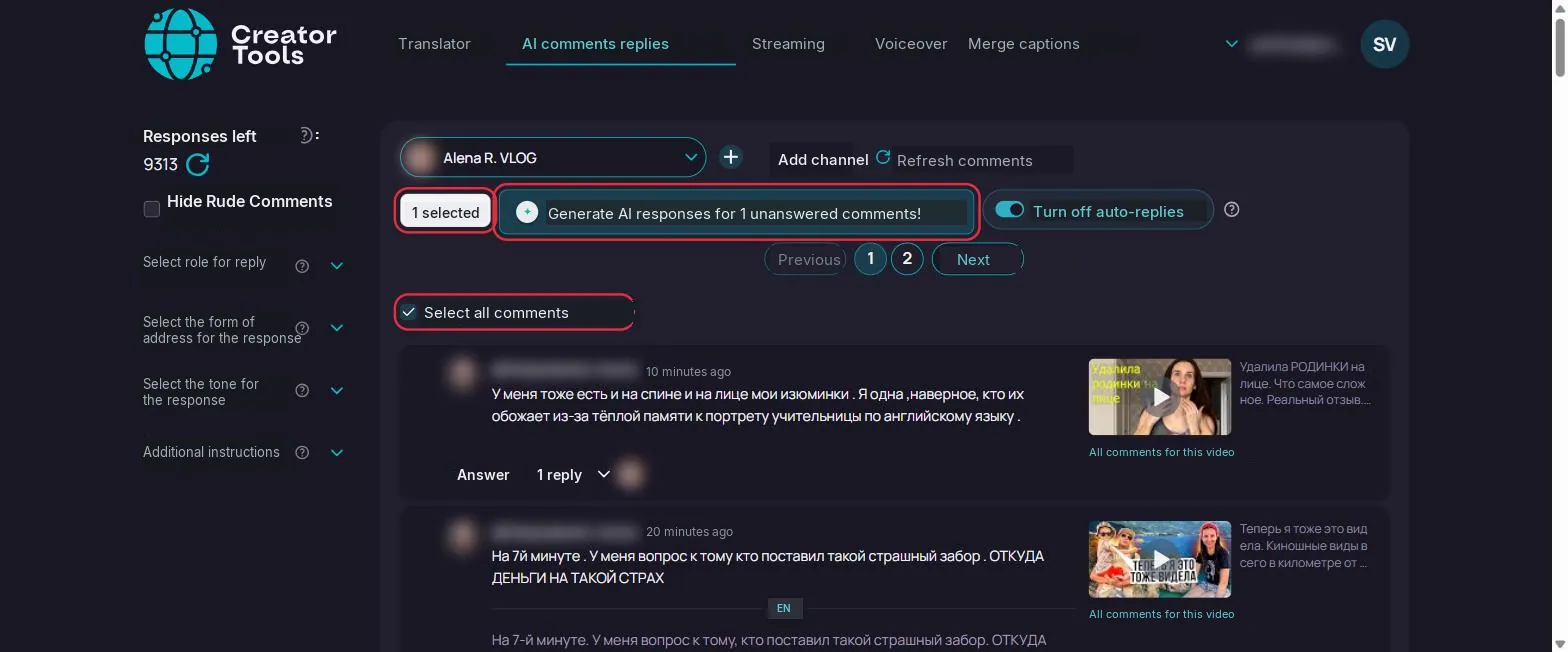Viewport: 1568px width, 652px height.
Task: Click the '10 minutes ago' timestamp
Action: [x=688, y=371]
